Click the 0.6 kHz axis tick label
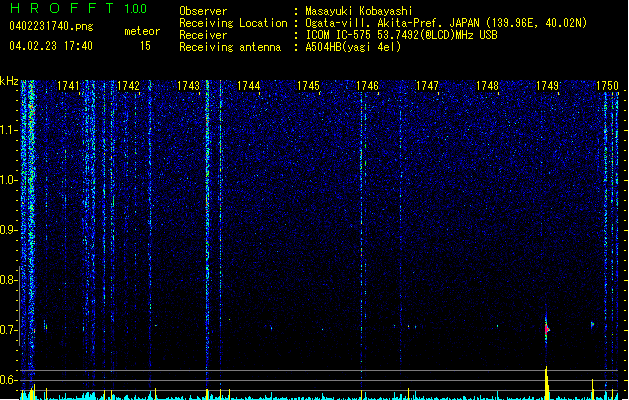The width and height of the screenshot is (629, 400). pos(8,380)
